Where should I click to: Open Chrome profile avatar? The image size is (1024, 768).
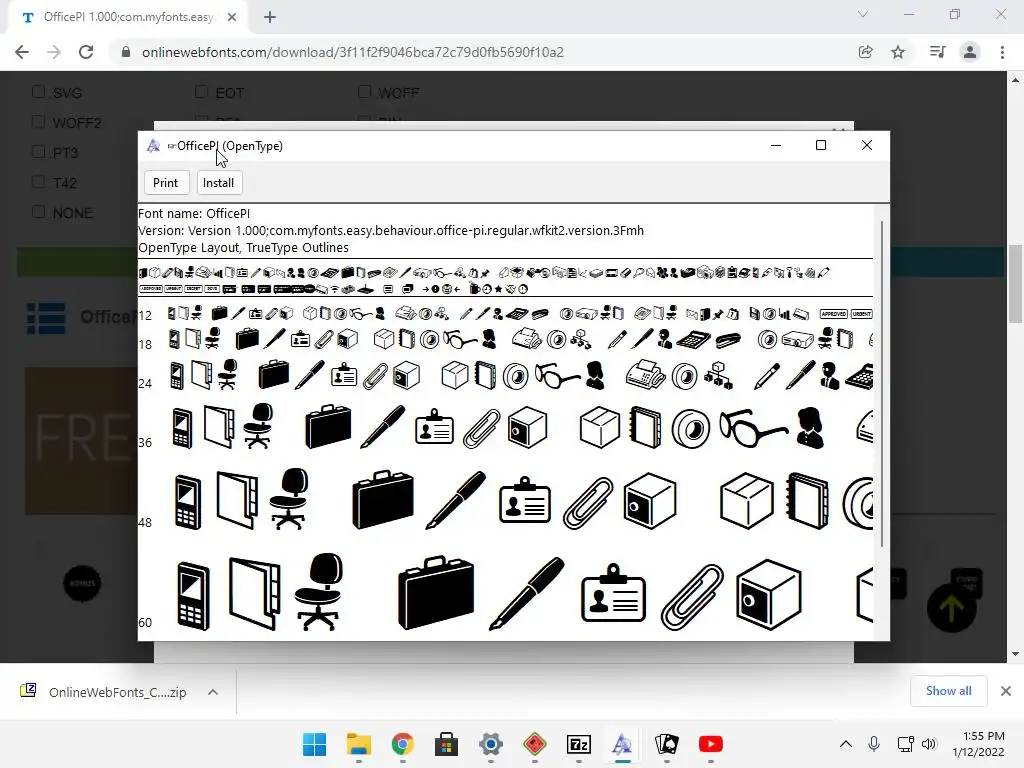tap(970, 52)
